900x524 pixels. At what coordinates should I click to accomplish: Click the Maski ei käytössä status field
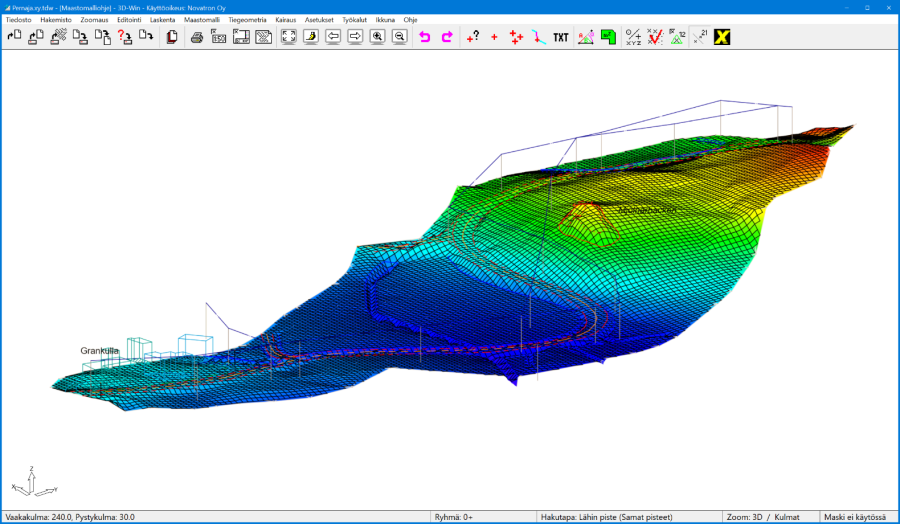tap(857, 517)
